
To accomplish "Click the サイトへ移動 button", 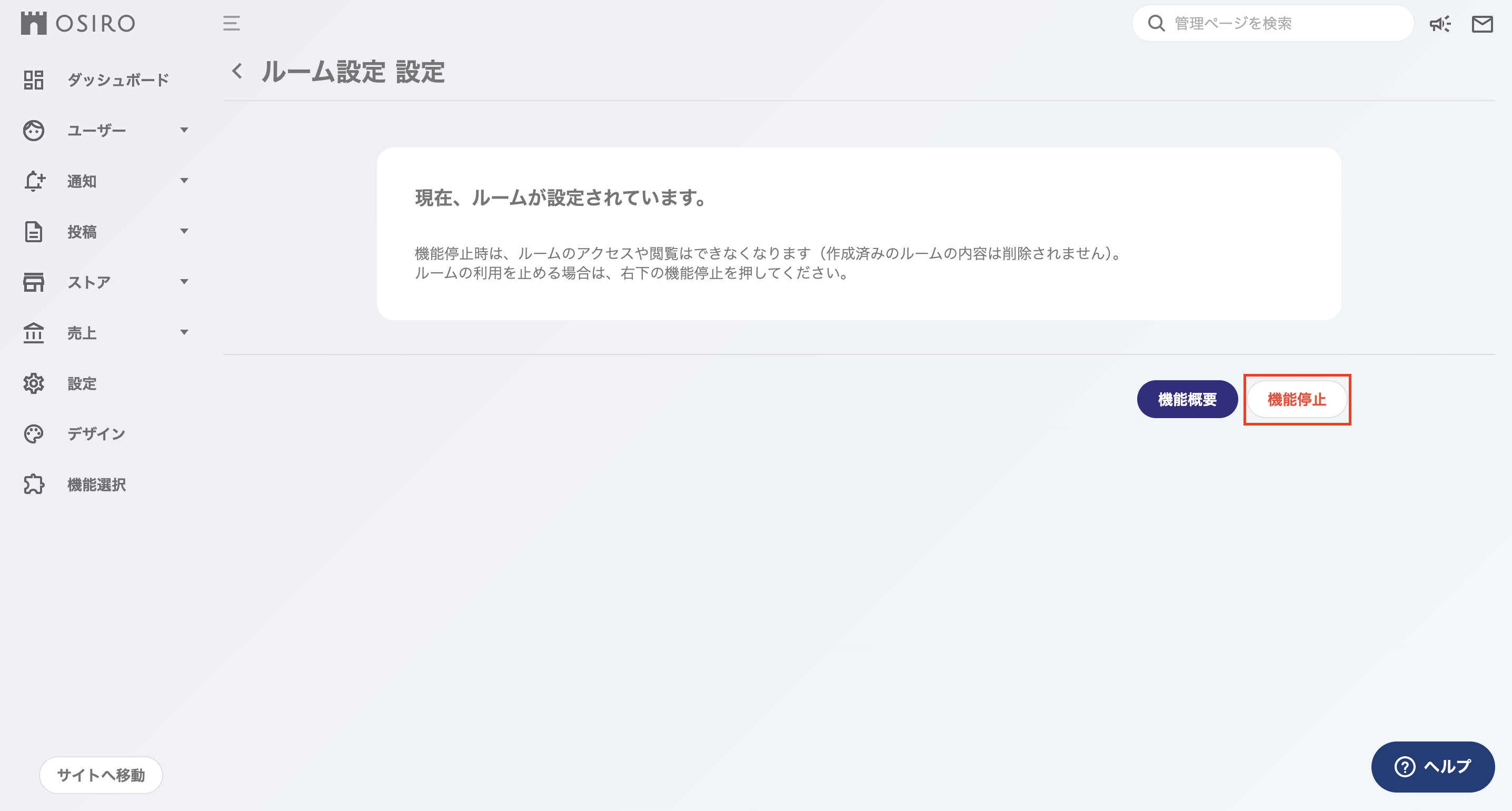I will point(101,775).
